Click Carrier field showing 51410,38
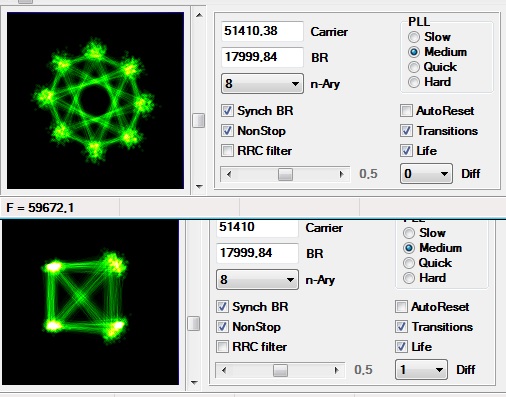The width and height of the screenshot is (506, 397). [x=262, y=31]
